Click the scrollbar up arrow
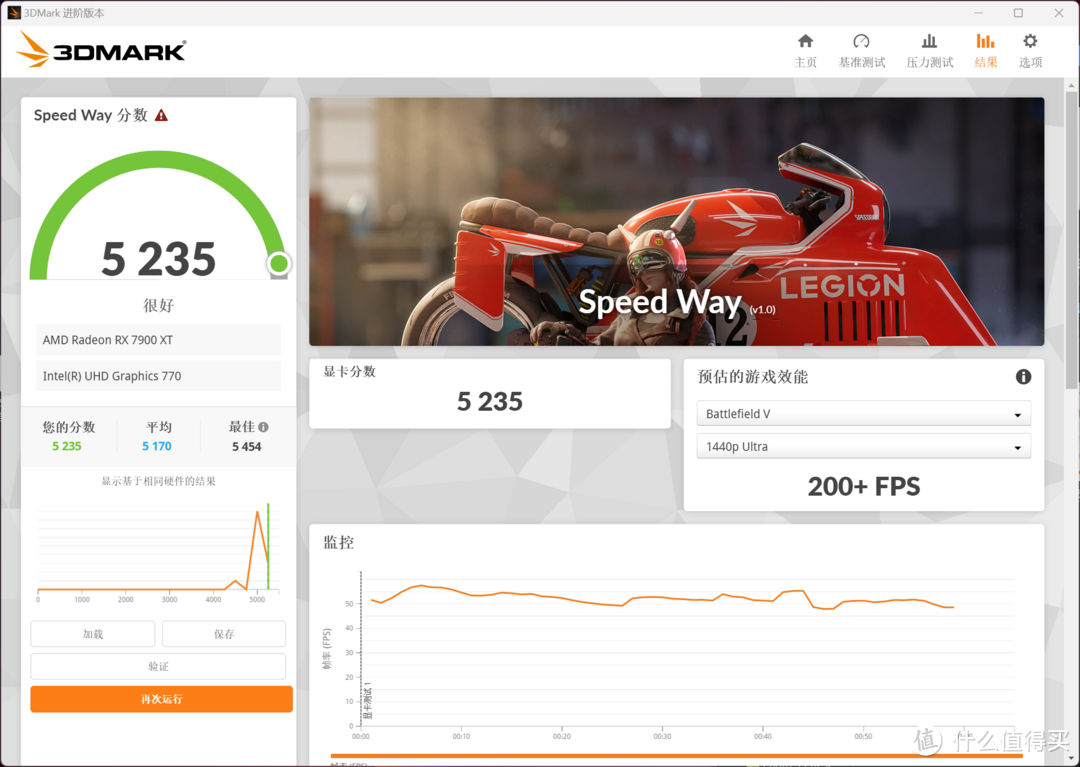1080x767 pixels. click(x=1072, y=85)
